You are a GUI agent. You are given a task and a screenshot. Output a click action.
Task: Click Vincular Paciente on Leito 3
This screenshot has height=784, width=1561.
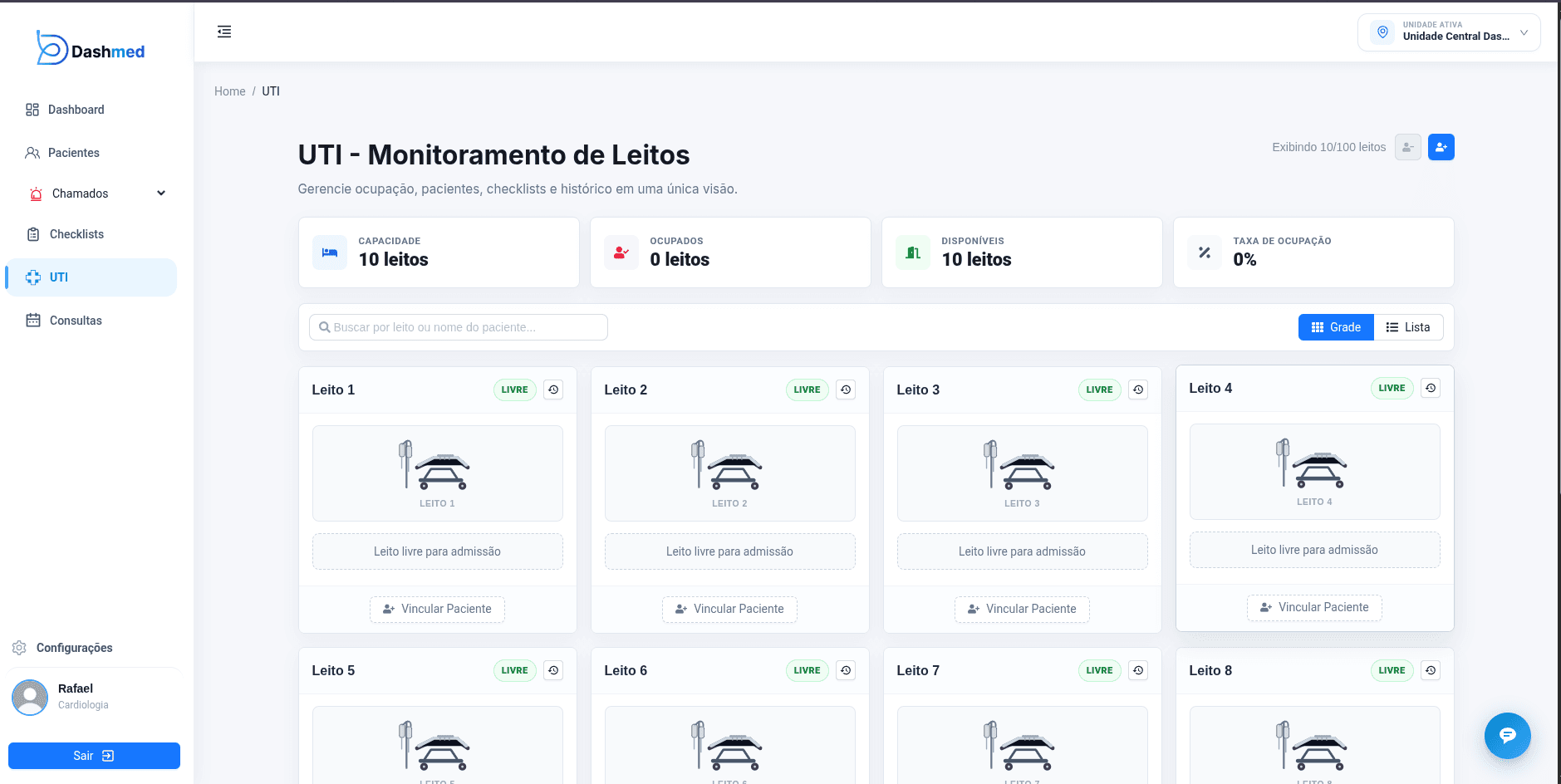1022,609
